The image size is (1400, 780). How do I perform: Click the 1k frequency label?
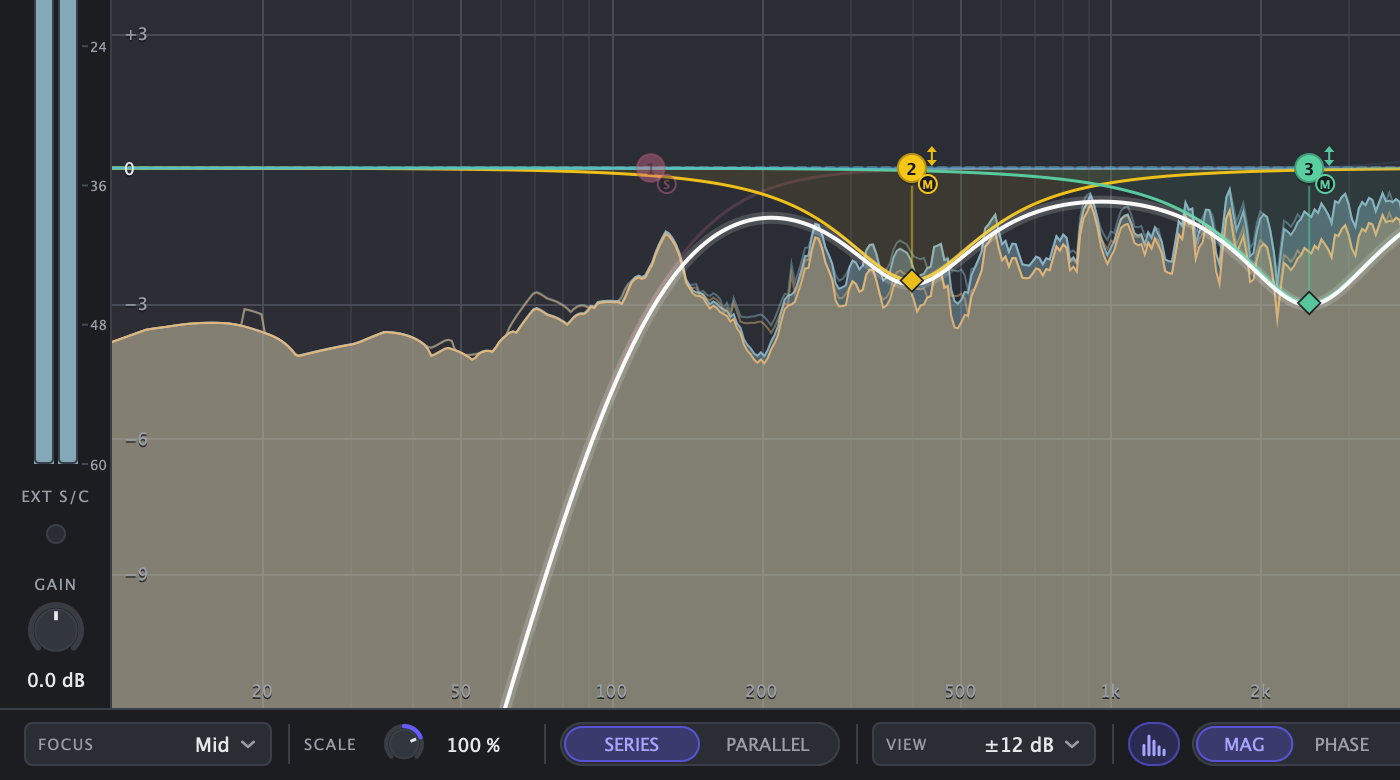click(x=1110, y=691)
